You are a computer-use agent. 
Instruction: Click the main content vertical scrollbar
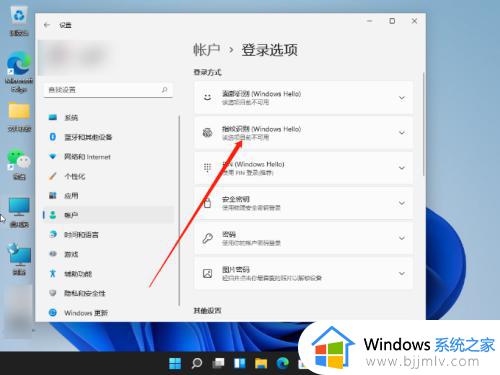click(x=424, y=124)
